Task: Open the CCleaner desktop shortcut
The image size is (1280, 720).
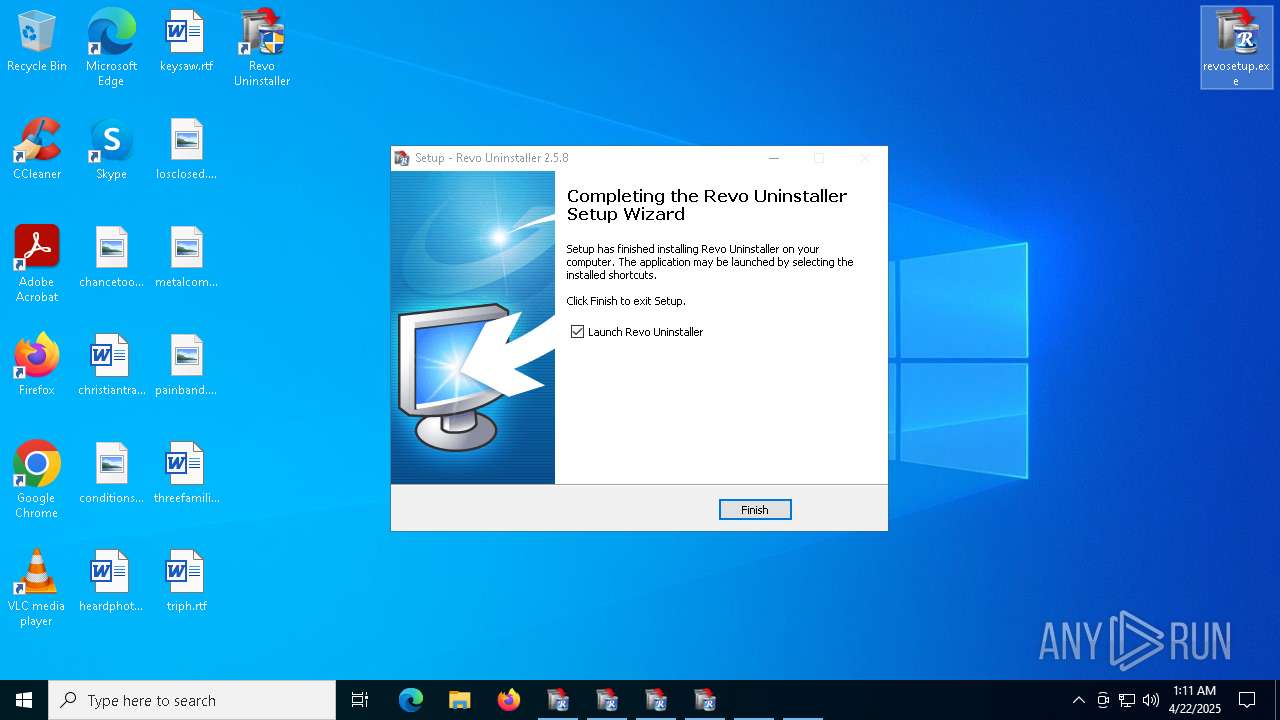Action: 37,150
